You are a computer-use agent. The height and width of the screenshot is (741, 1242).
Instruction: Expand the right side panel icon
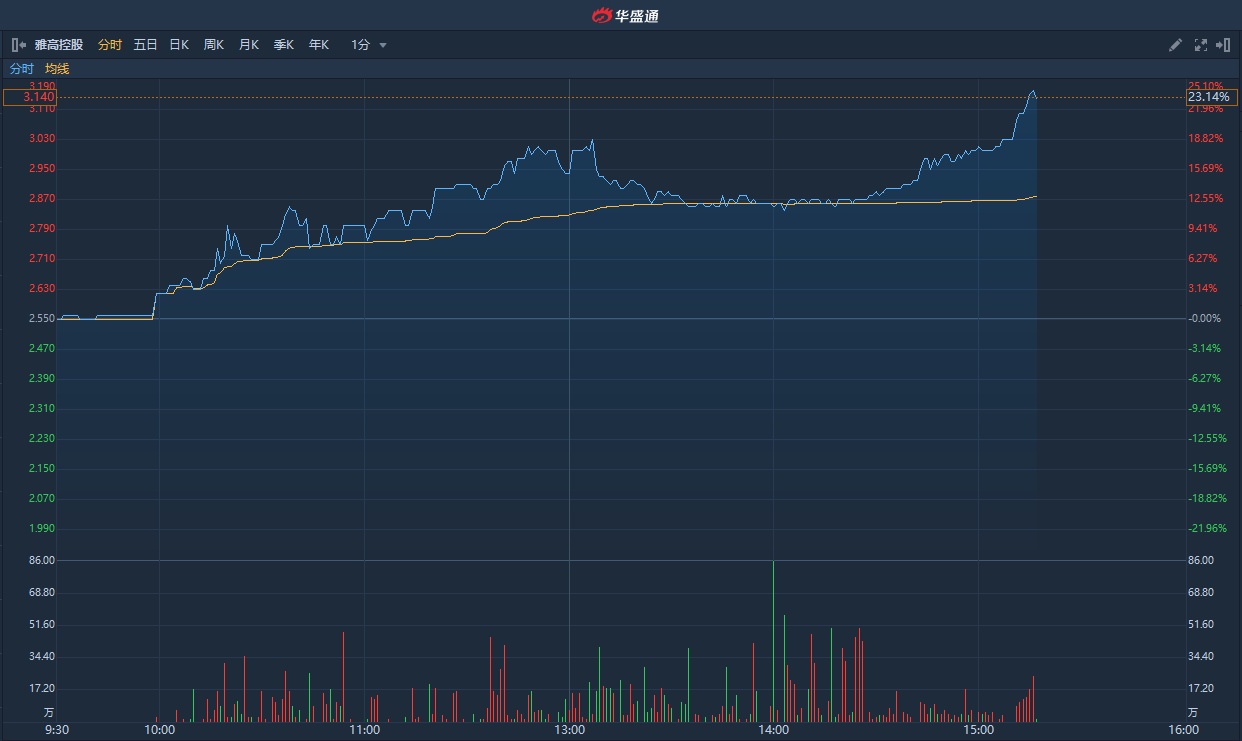pos(1222,45)
